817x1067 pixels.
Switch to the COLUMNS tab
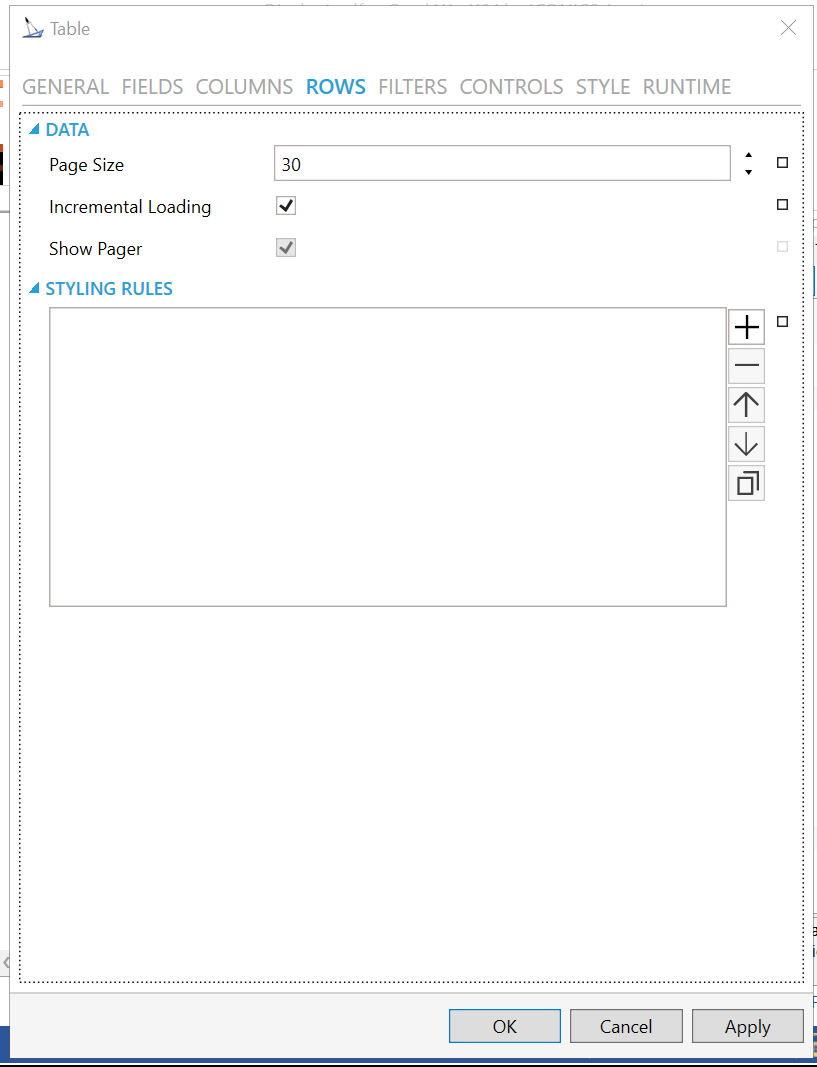244,87
